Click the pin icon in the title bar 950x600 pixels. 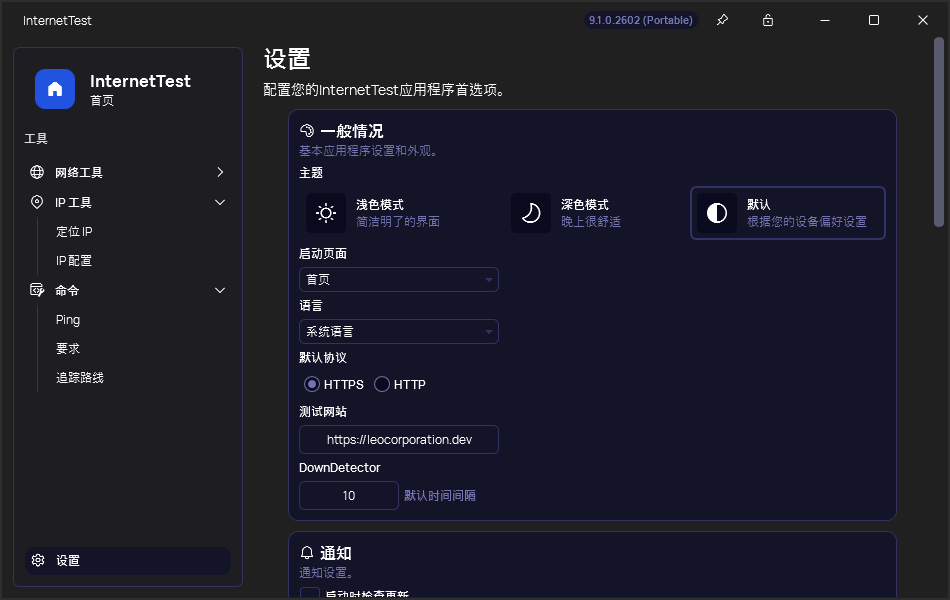722,20
